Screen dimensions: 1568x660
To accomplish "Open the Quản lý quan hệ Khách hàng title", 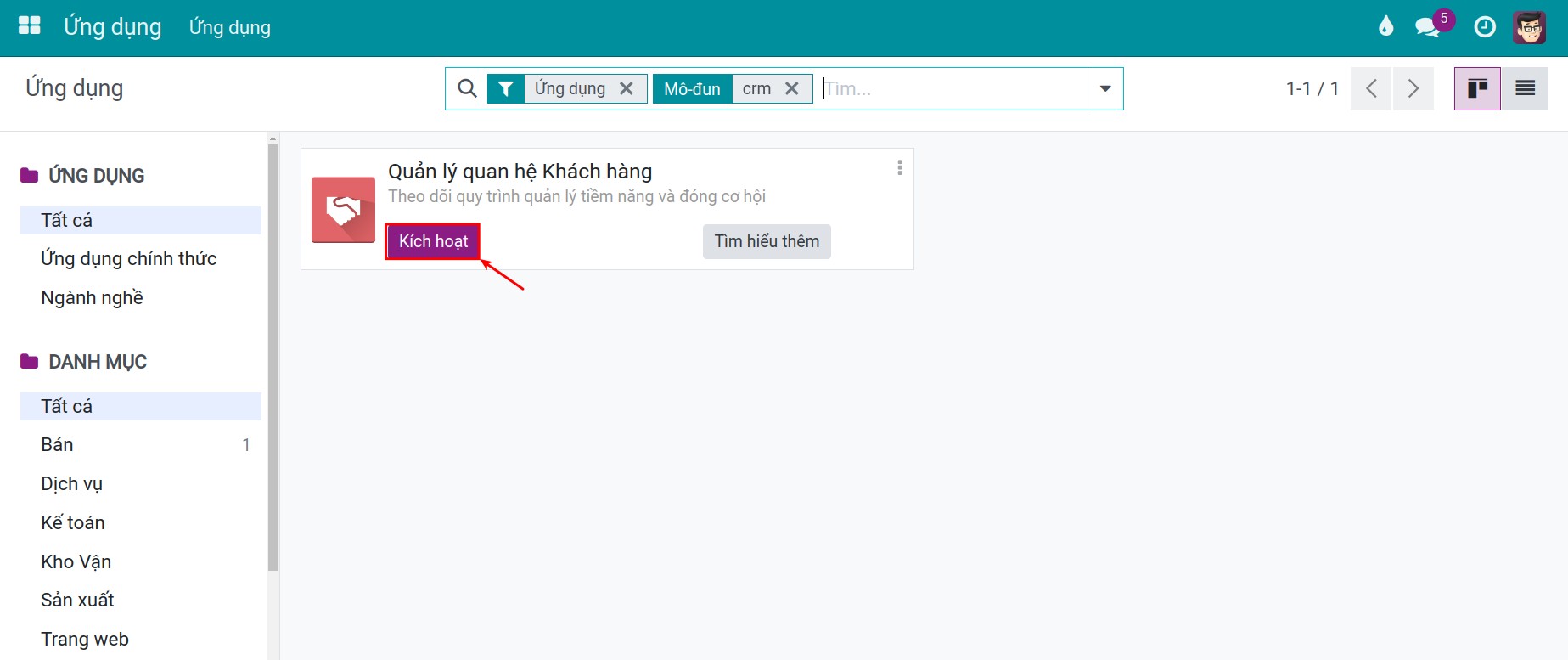I will click(x=520, y=172).
